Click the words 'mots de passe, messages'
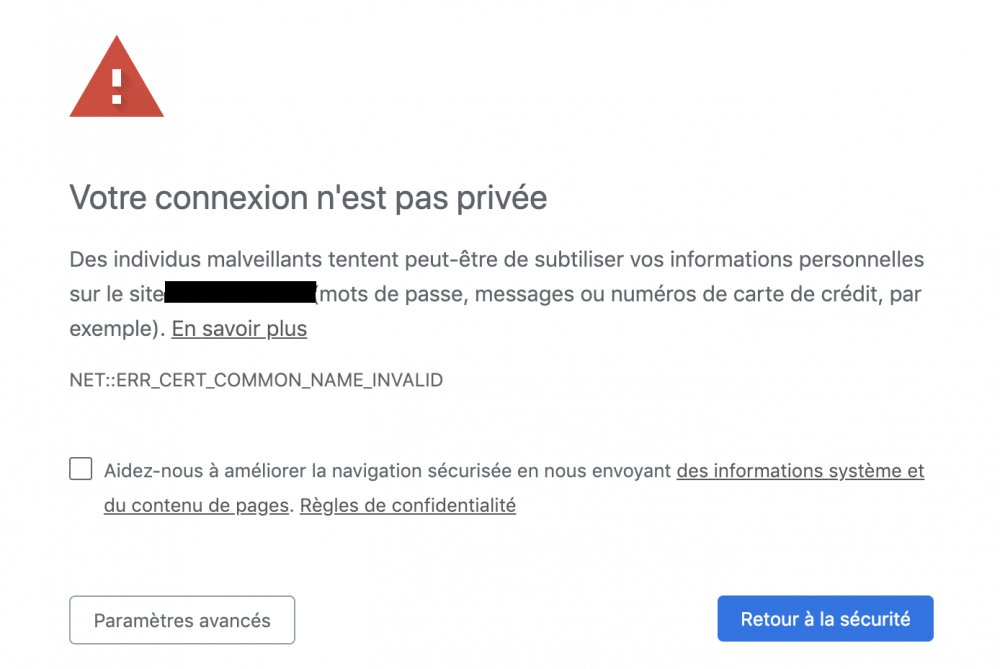The image size is (1000, 669). [x=447, y=294]
